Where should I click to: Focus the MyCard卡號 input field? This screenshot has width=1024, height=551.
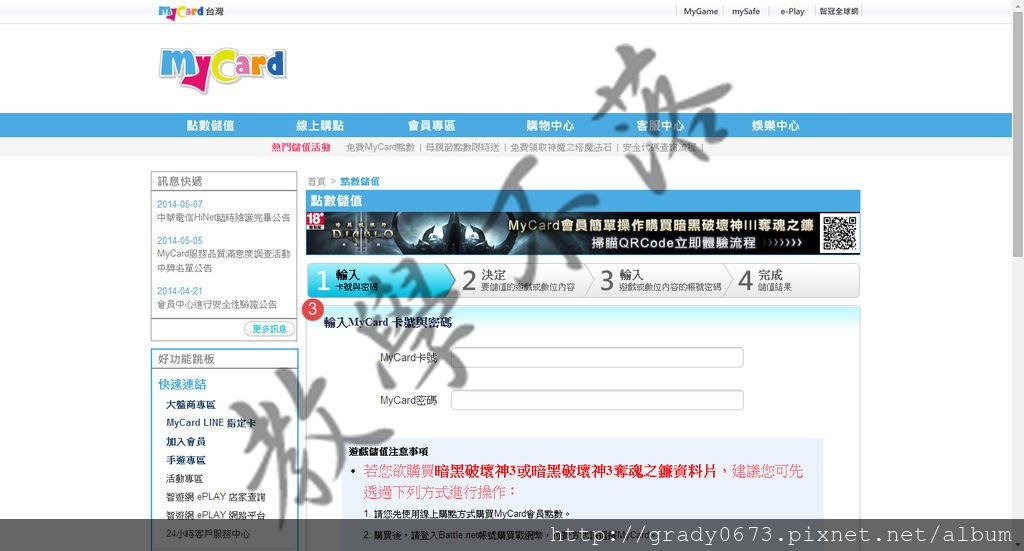pos(597,358)
